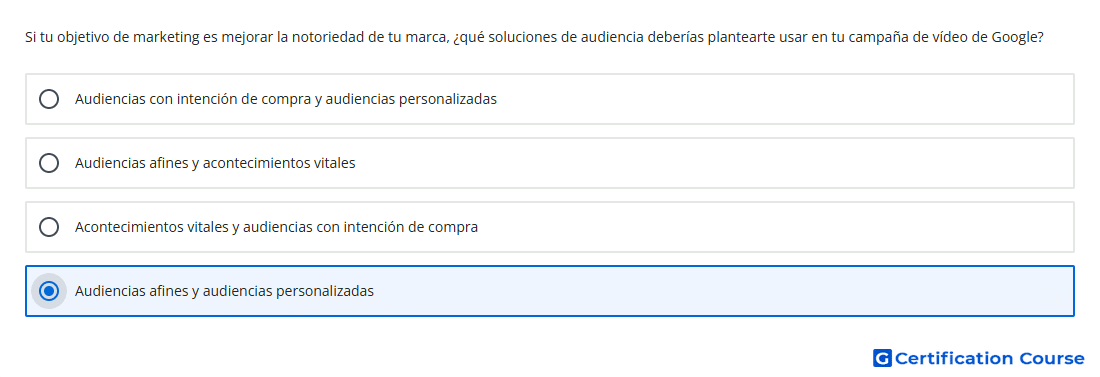
Task: Select radio button for intención de compra y personalizadas
Action: tap(49, 99)
